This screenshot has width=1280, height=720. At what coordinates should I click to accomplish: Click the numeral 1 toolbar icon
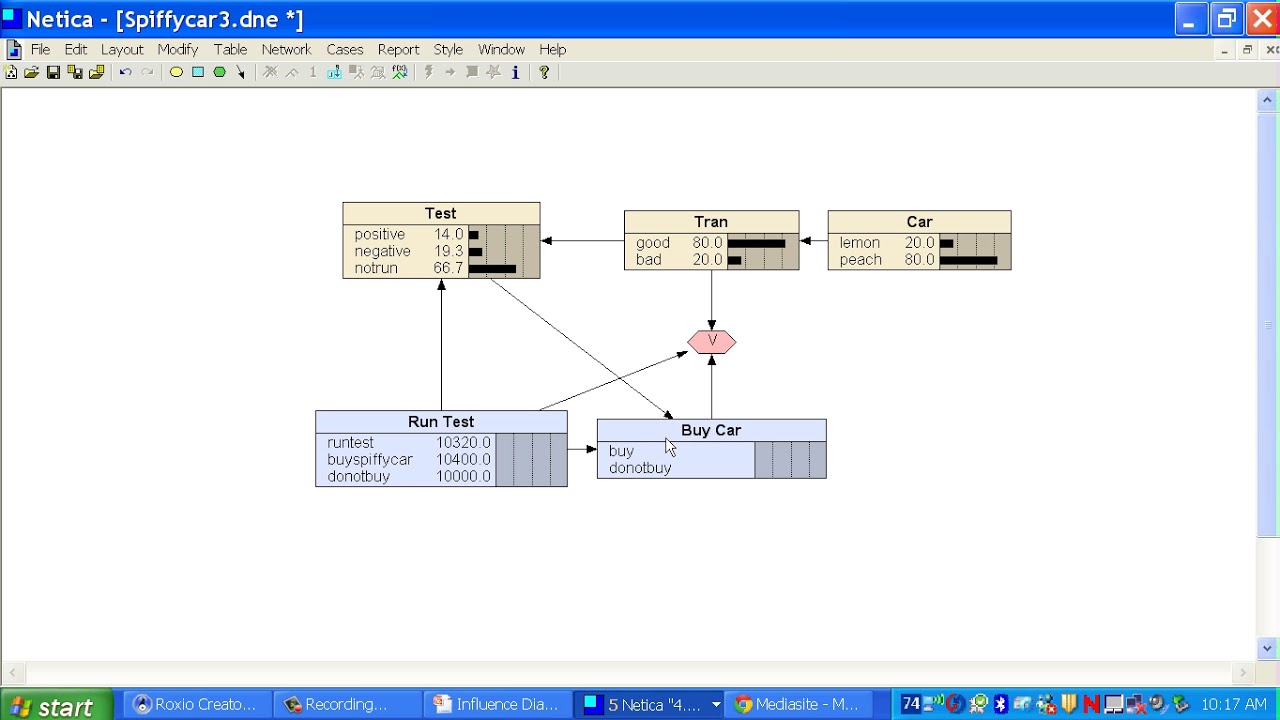click(x=313, y=72)
